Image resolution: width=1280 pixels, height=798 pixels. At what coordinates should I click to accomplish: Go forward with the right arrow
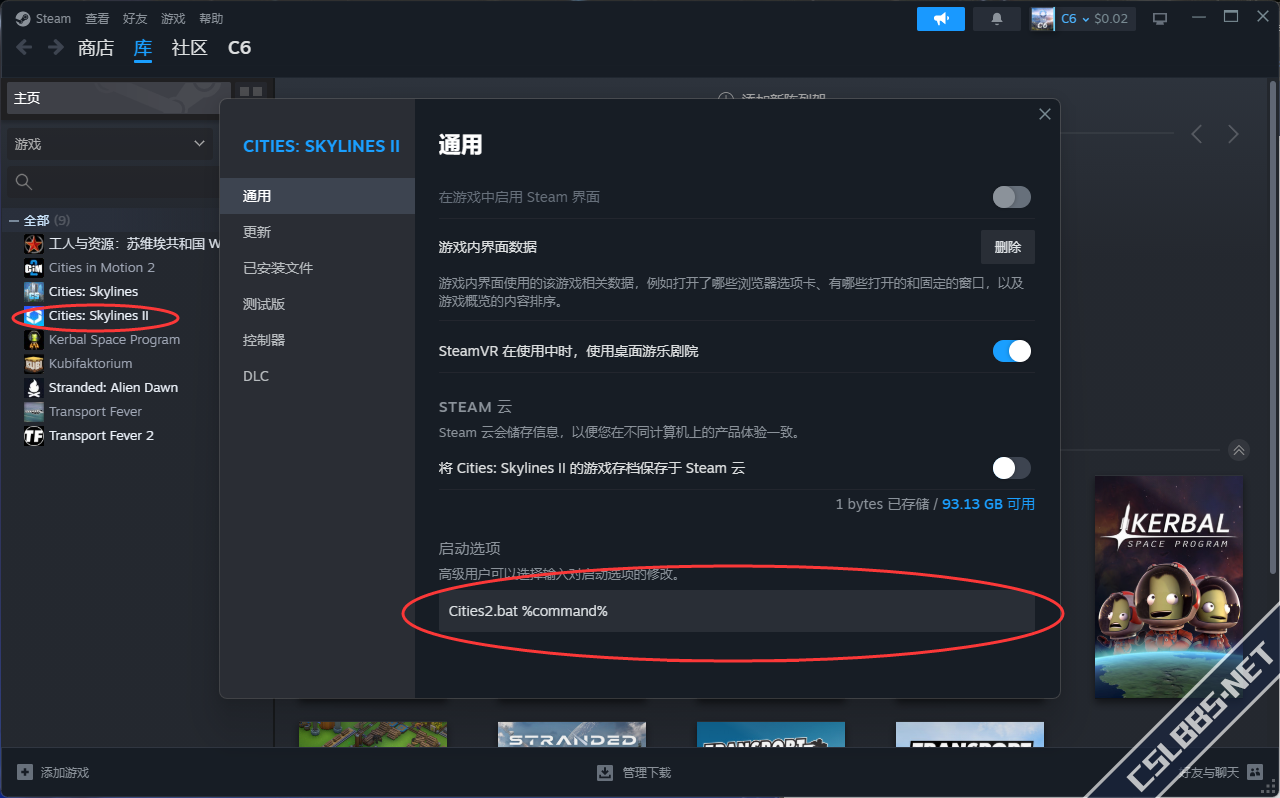tap(56, 47)
